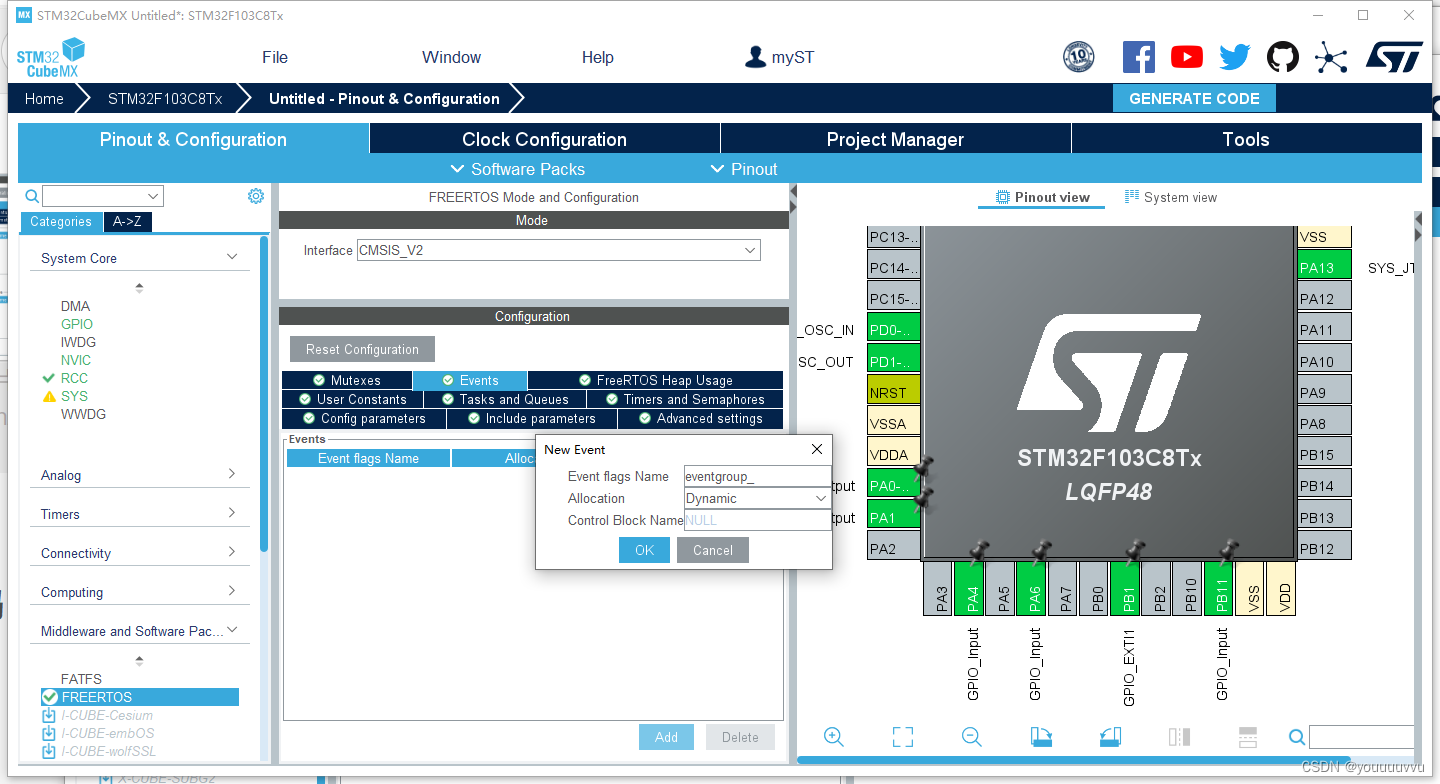Select FREERTOS in the middleware list

[x=140, y=697]
